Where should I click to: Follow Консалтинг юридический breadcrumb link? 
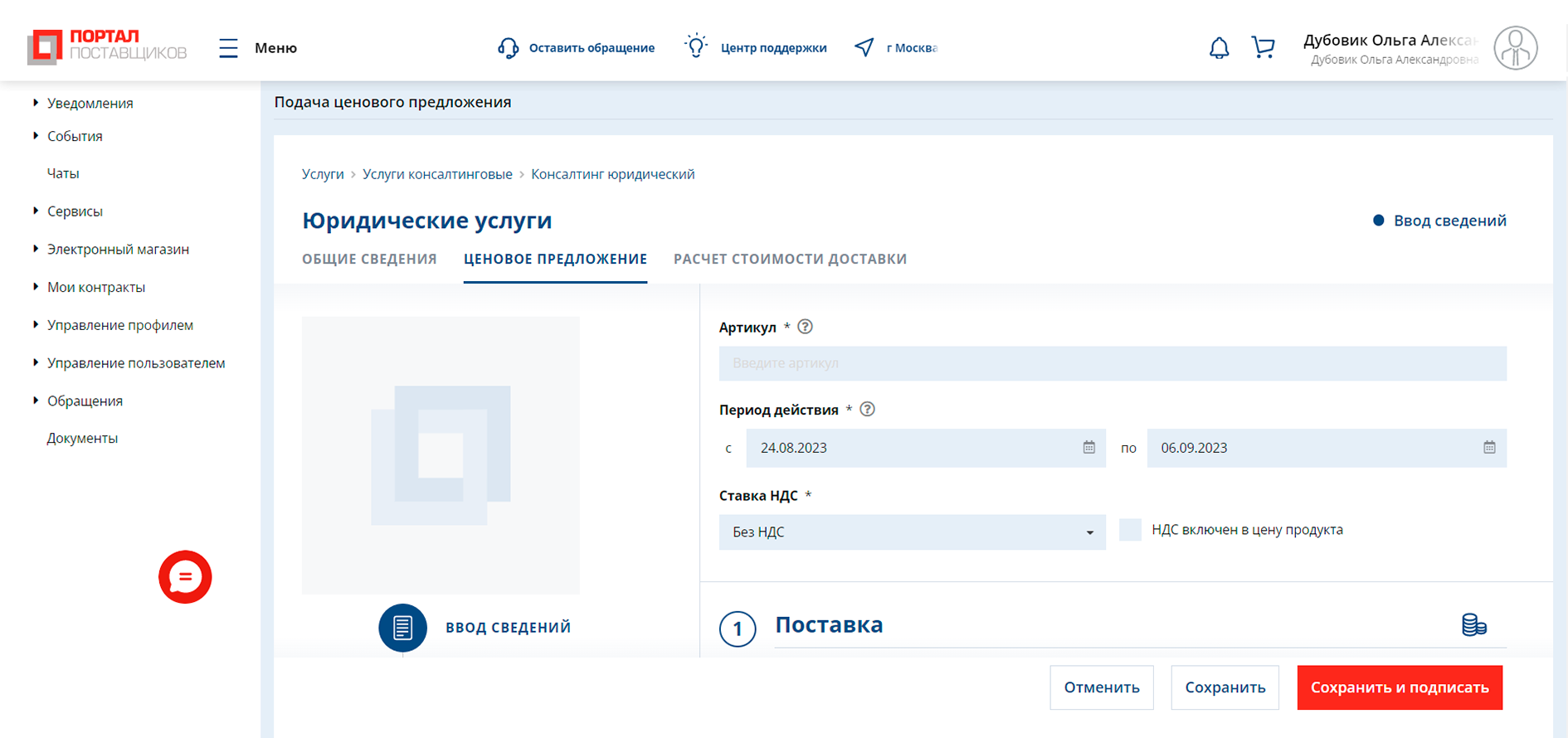tap(613, 174)
